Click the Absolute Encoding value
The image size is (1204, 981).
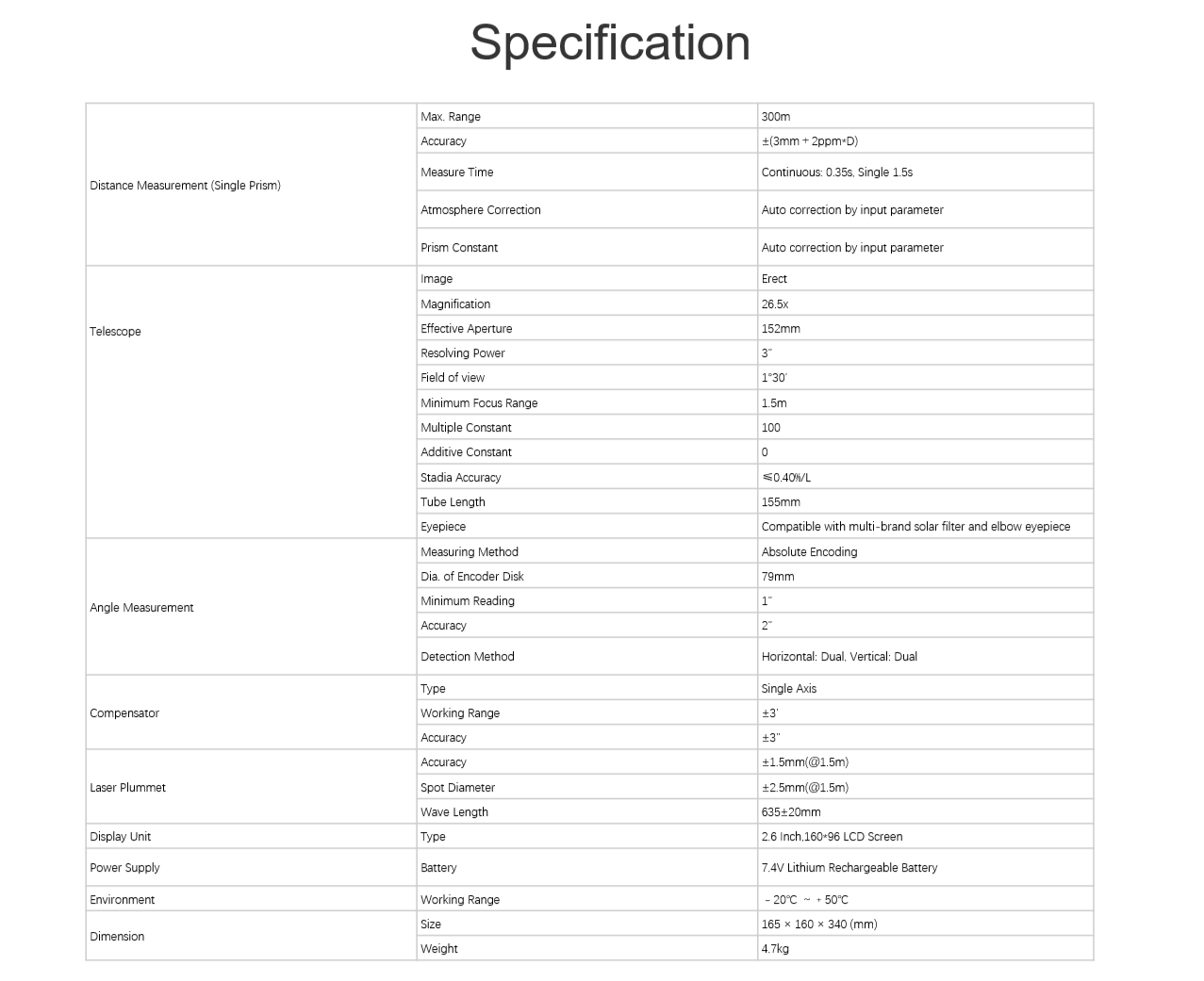[809, 552]
